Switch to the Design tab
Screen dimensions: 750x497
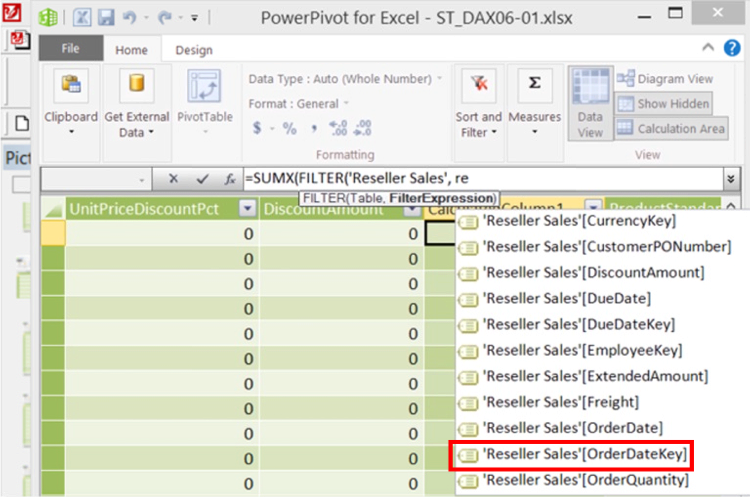(x=194, y=50)
